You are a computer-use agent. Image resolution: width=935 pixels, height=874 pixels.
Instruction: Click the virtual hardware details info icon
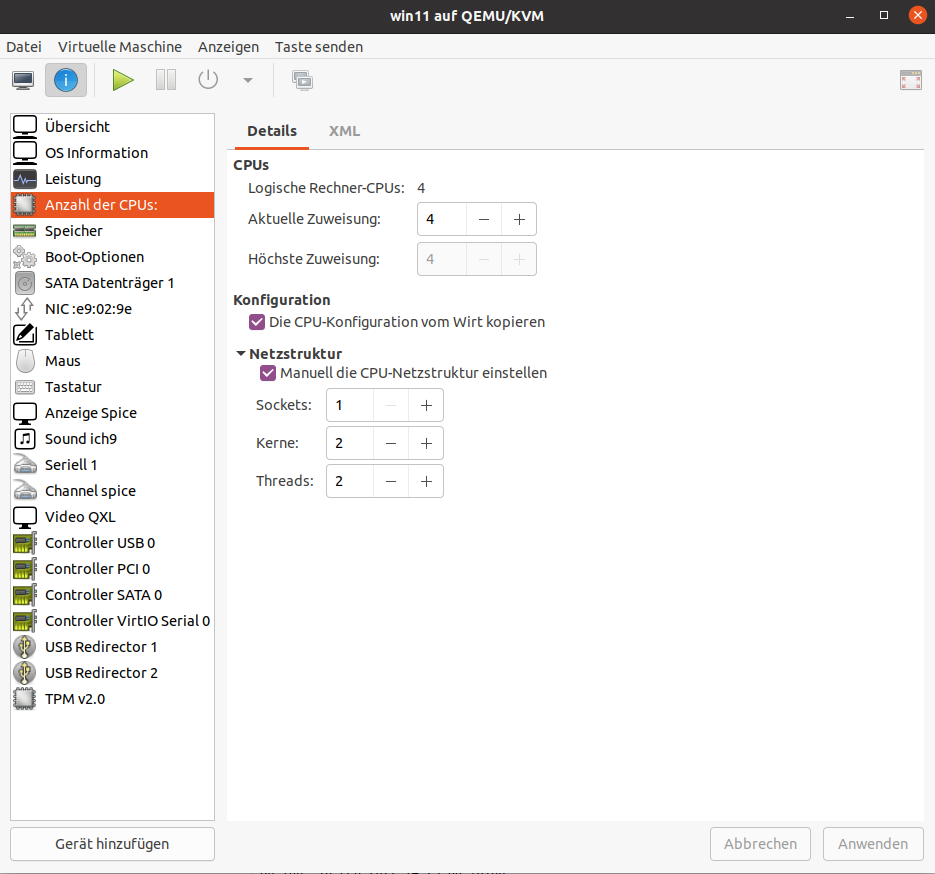[x=65, y=80]
